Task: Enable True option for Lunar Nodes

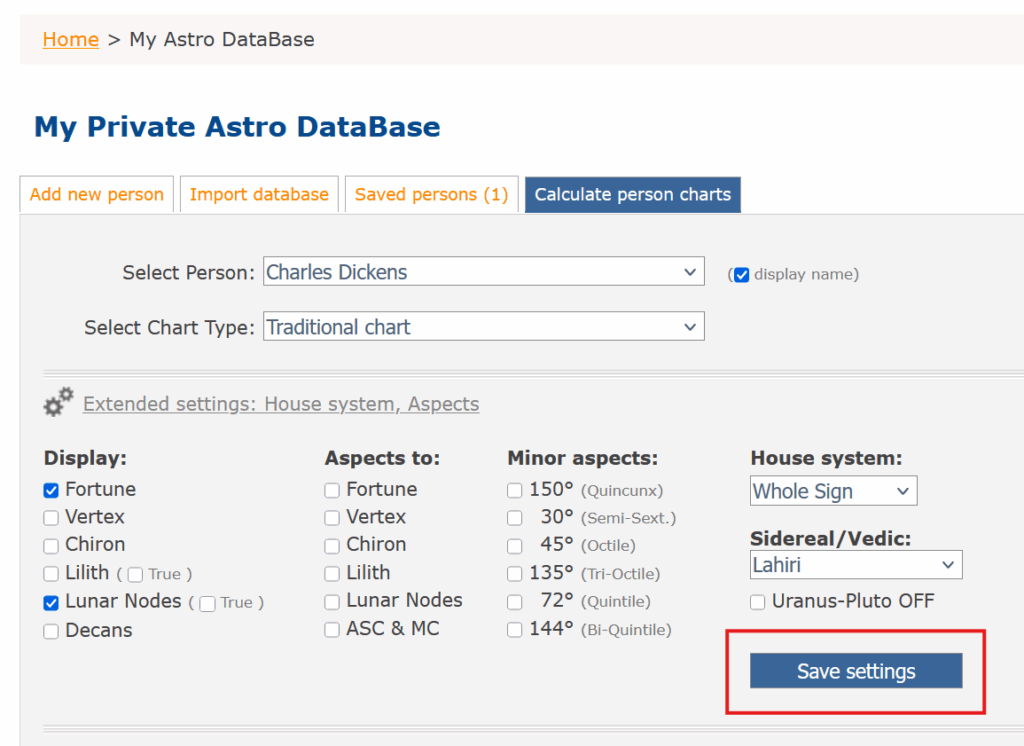Action: coord(207,603)
